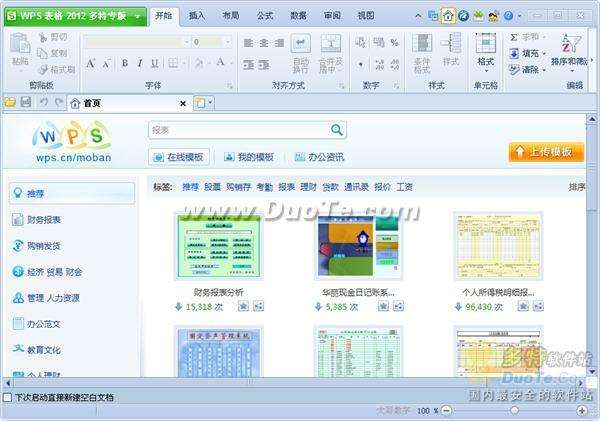
Task: Increase font size with large A
Action: click(91, 63)
